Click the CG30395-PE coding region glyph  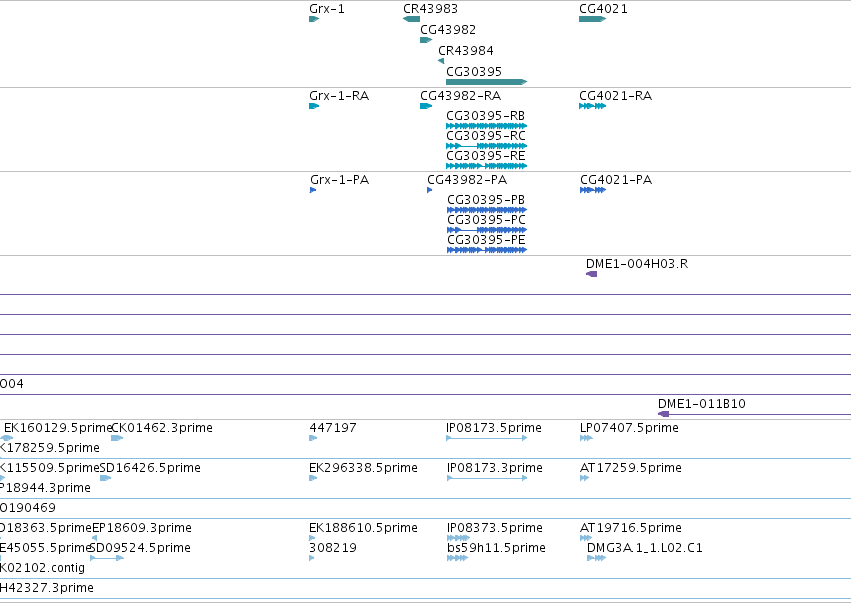pyautogui.click(x=487, y=250)
